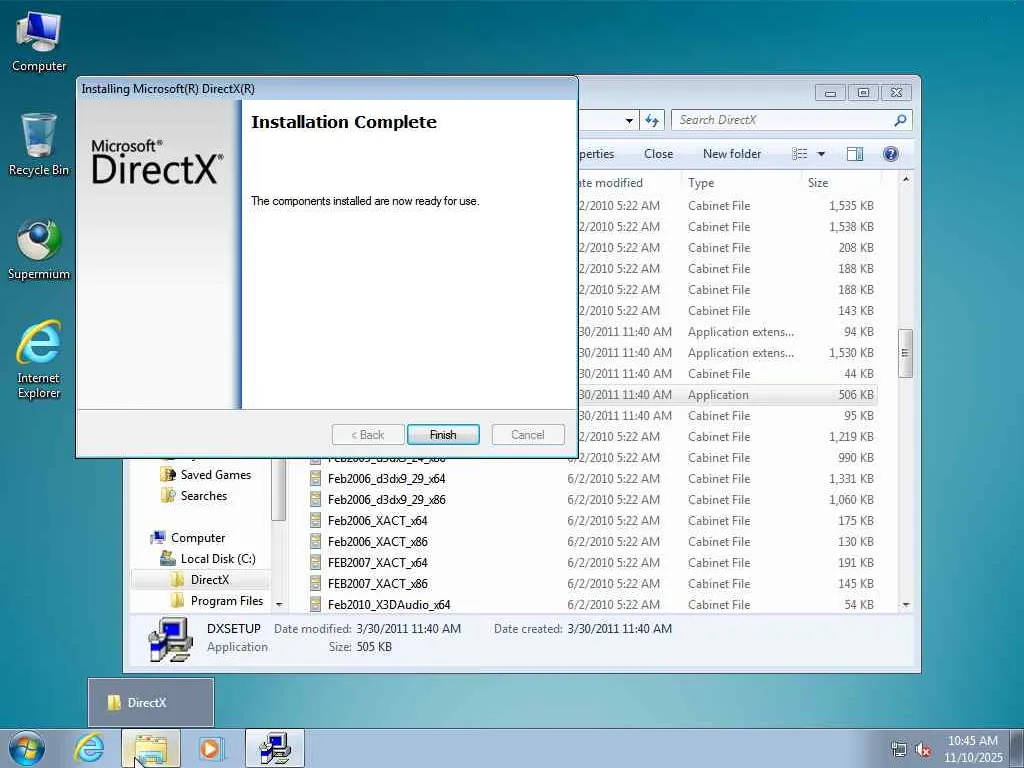
Task: Click cabinet icon of Feb2006_XACT_x64
Action: point(315,520)
